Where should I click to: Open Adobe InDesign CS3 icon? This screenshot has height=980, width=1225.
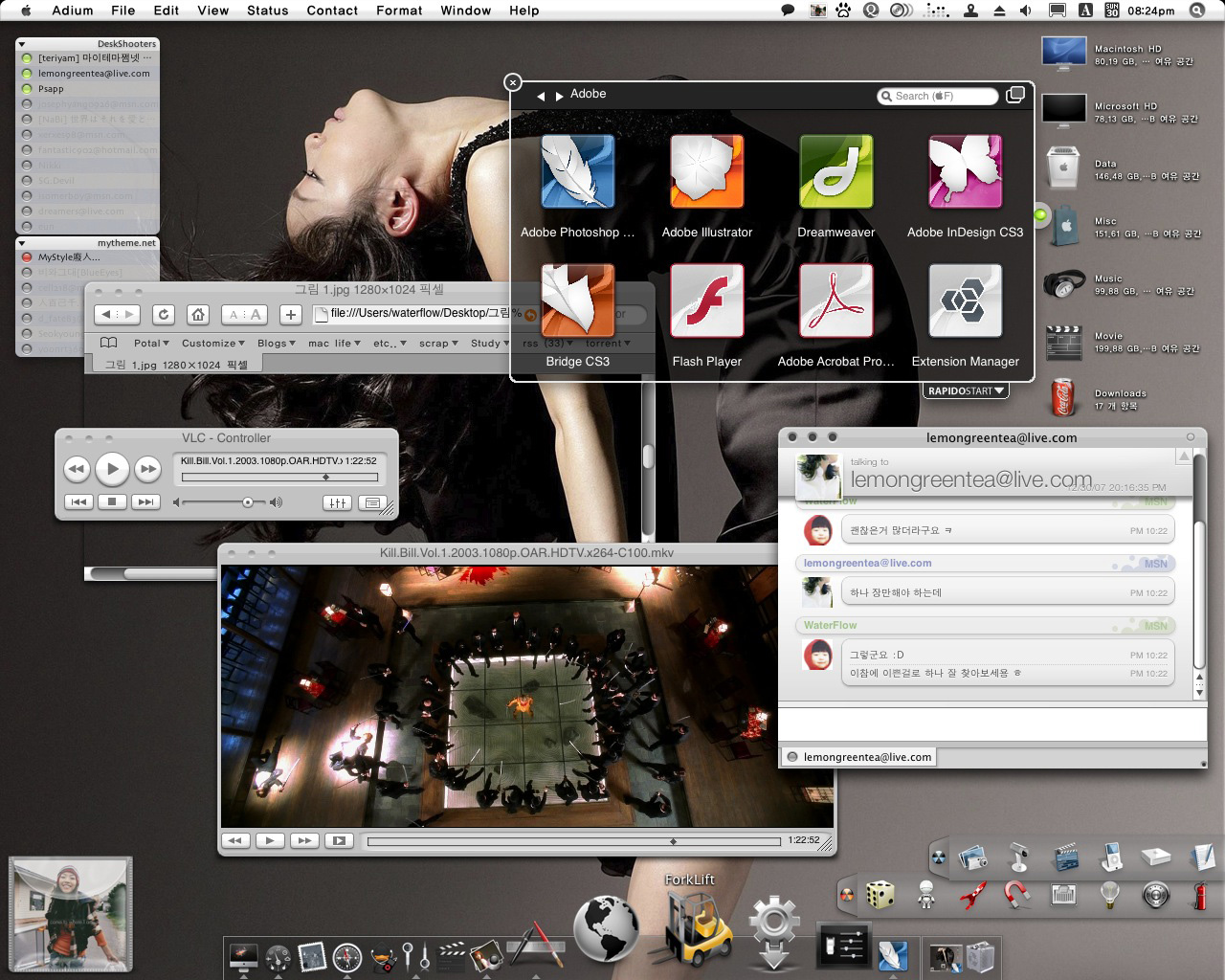pyautogui.click(x=965, y=172)
